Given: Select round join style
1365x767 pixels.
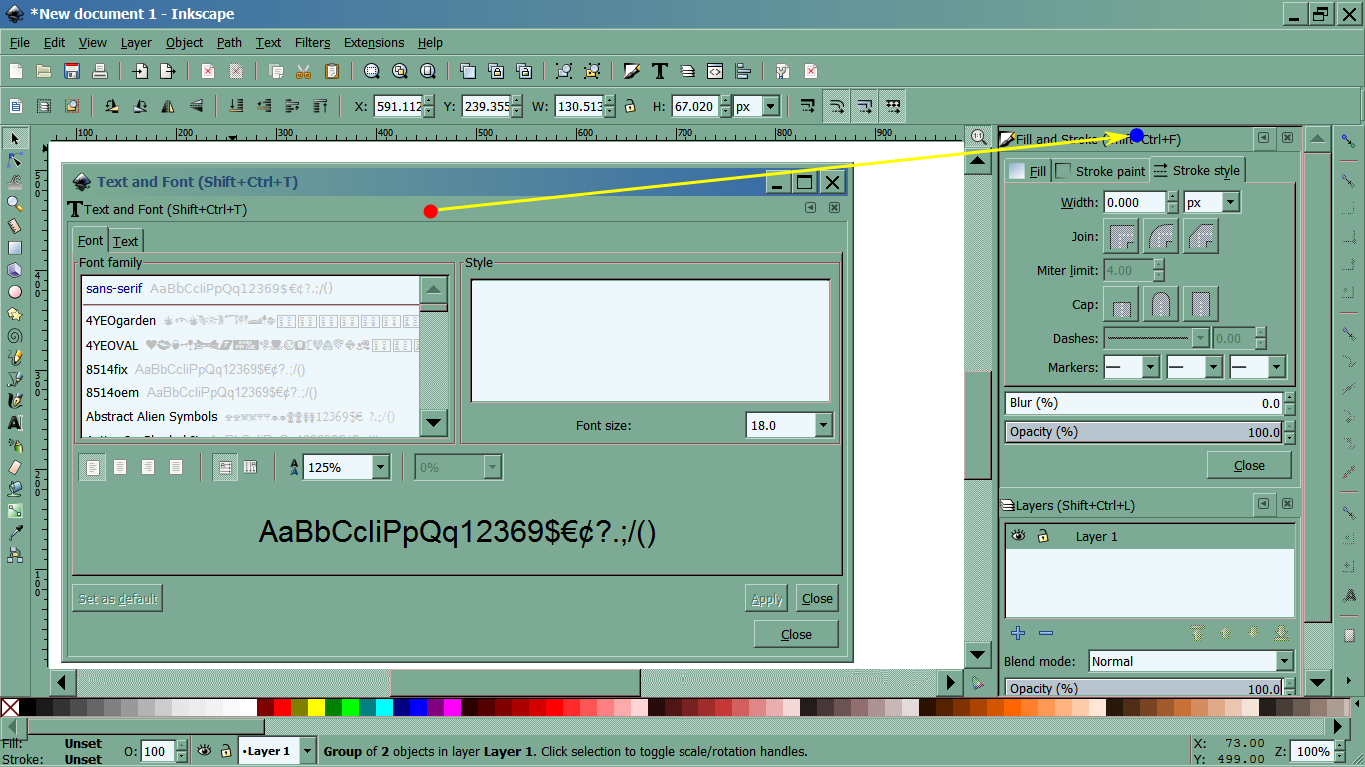Looking at the screenshot, I should click(x=1161, y=237).
